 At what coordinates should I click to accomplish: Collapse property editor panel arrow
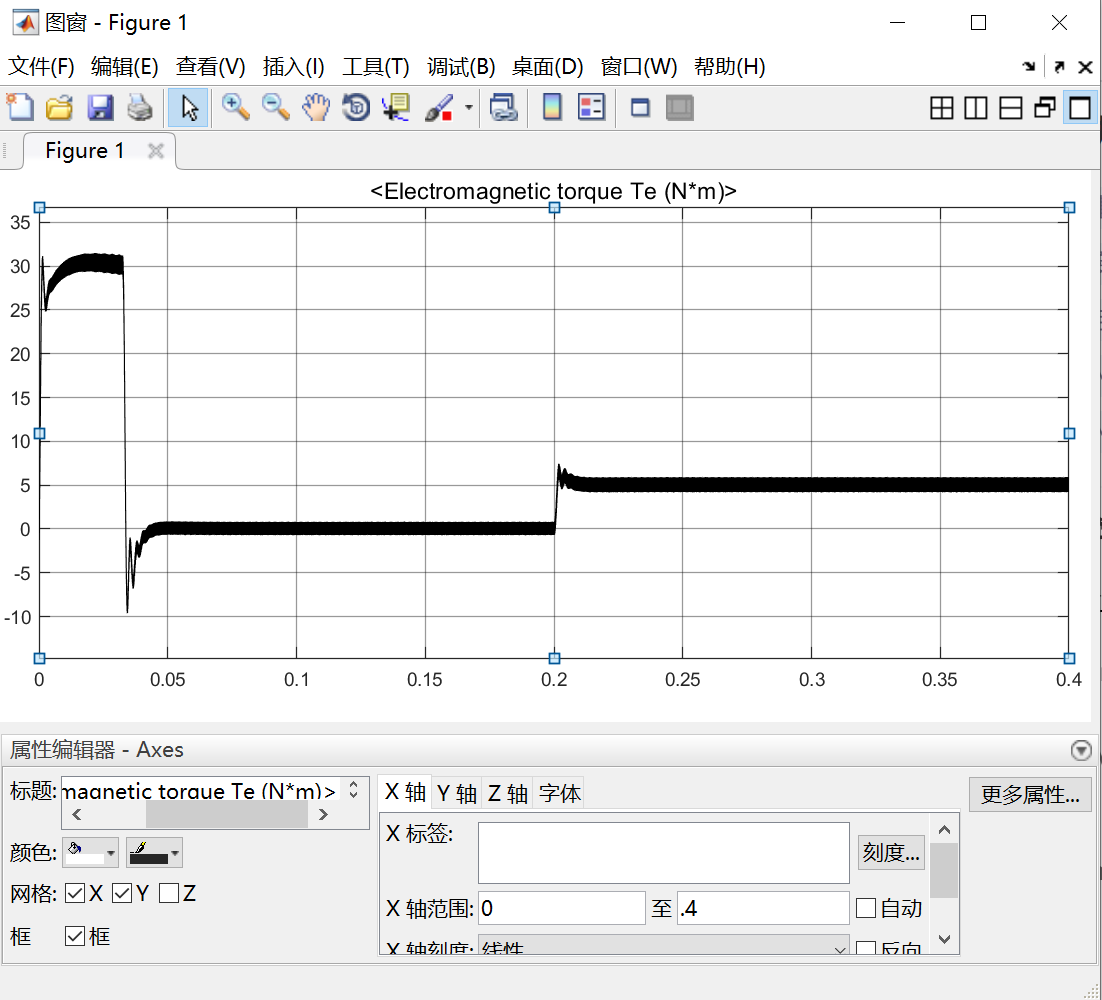1081,751
